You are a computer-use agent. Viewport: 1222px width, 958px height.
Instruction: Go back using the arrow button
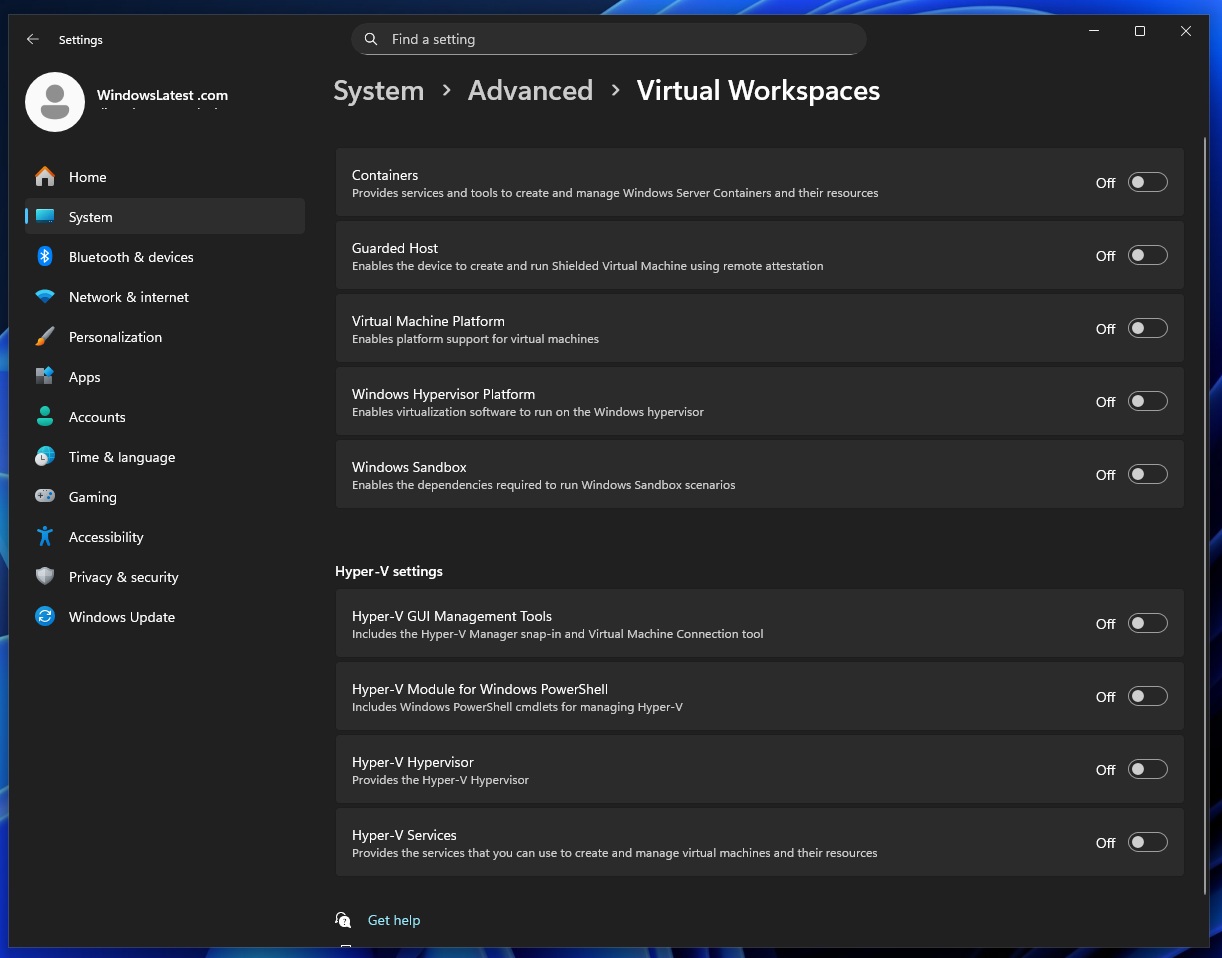click(32, 39)
